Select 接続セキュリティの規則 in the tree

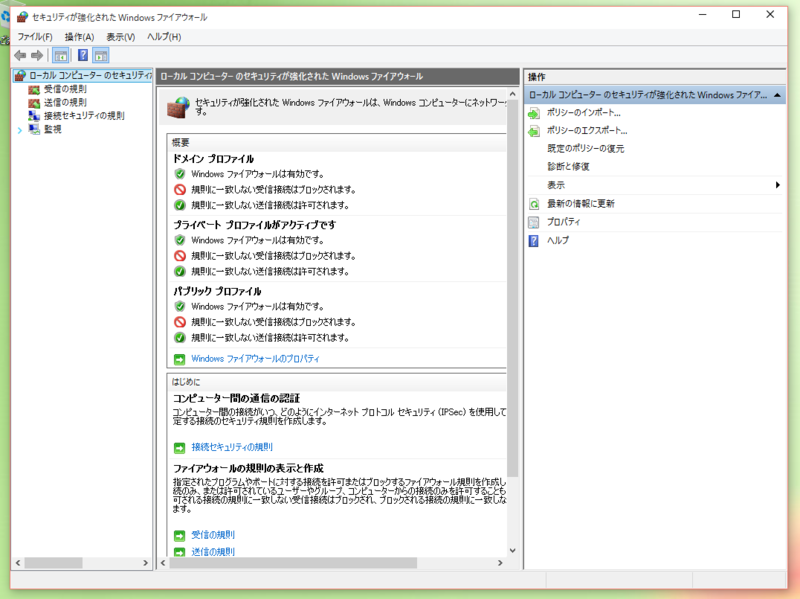tap(84, 116)
